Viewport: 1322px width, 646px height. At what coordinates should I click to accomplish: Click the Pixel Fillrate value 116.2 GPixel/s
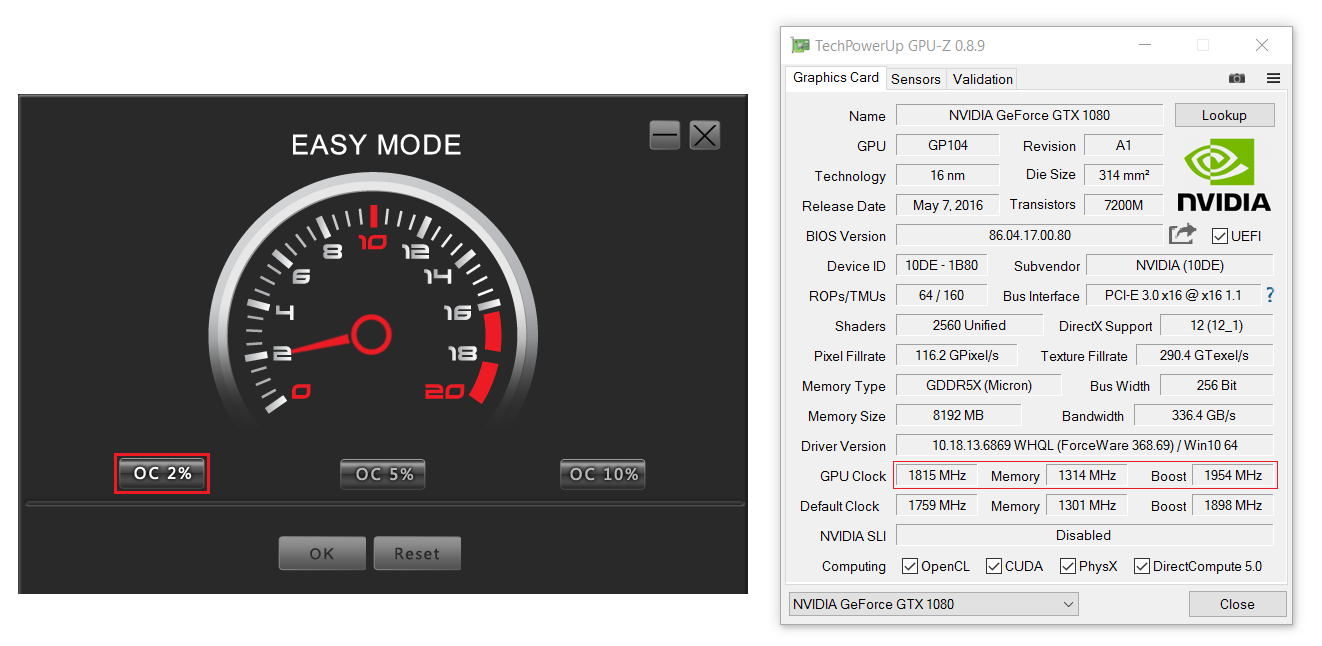(x=956, y=355)
